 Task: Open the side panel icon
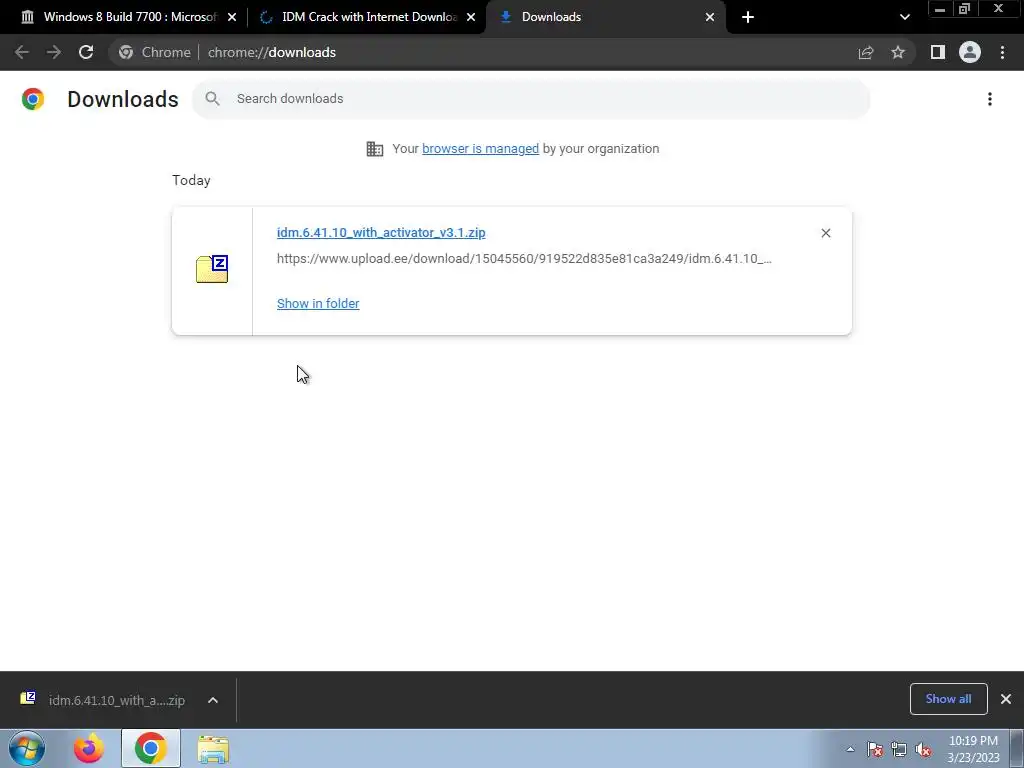(938, 52)
